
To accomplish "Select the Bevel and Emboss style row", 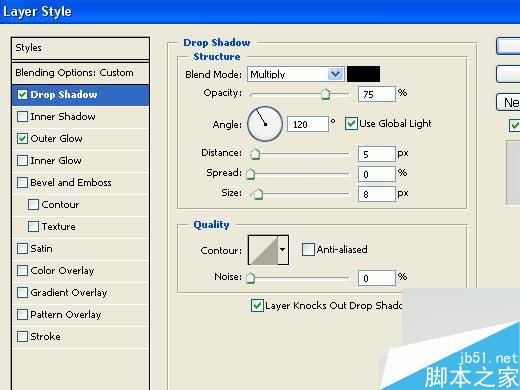I will [80, 183].
